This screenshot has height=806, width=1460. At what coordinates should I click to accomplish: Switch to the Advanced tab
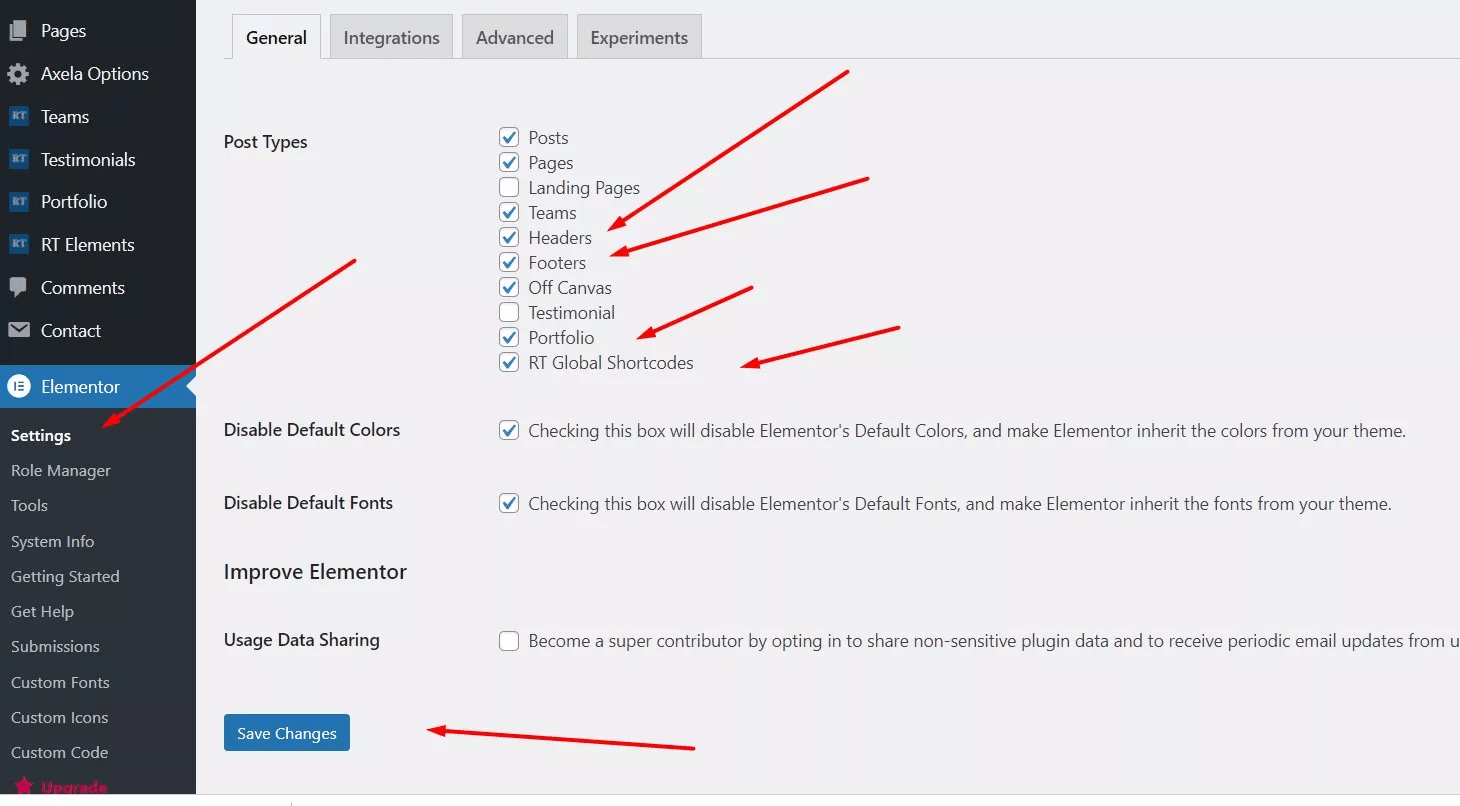(x=514, y=36)
